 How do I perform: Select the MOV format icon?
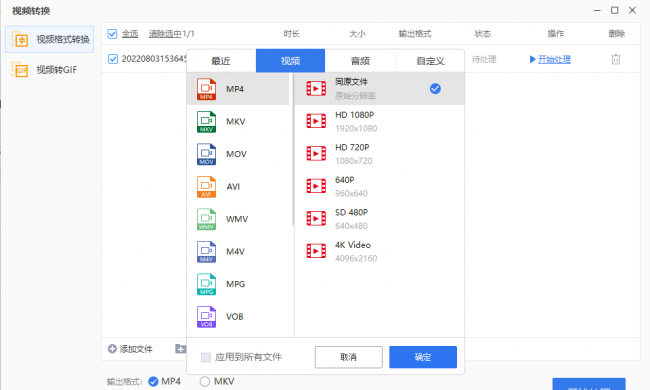(206, 154)
